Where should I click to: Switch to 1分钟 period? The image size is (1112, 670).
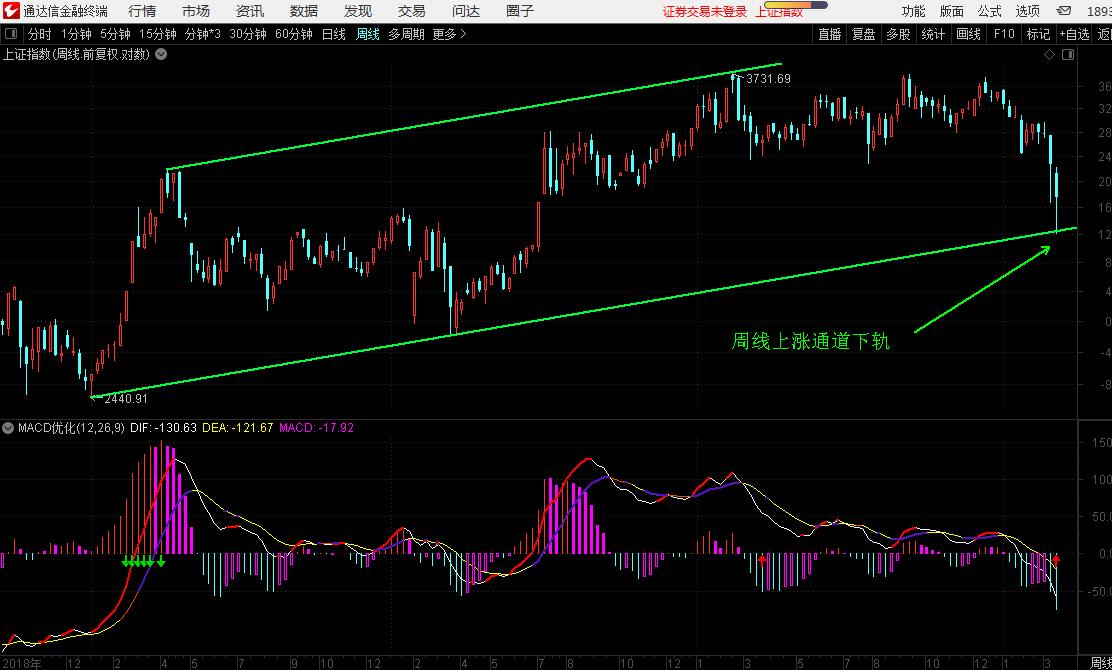pyautogui.click(x=76, y=34)
